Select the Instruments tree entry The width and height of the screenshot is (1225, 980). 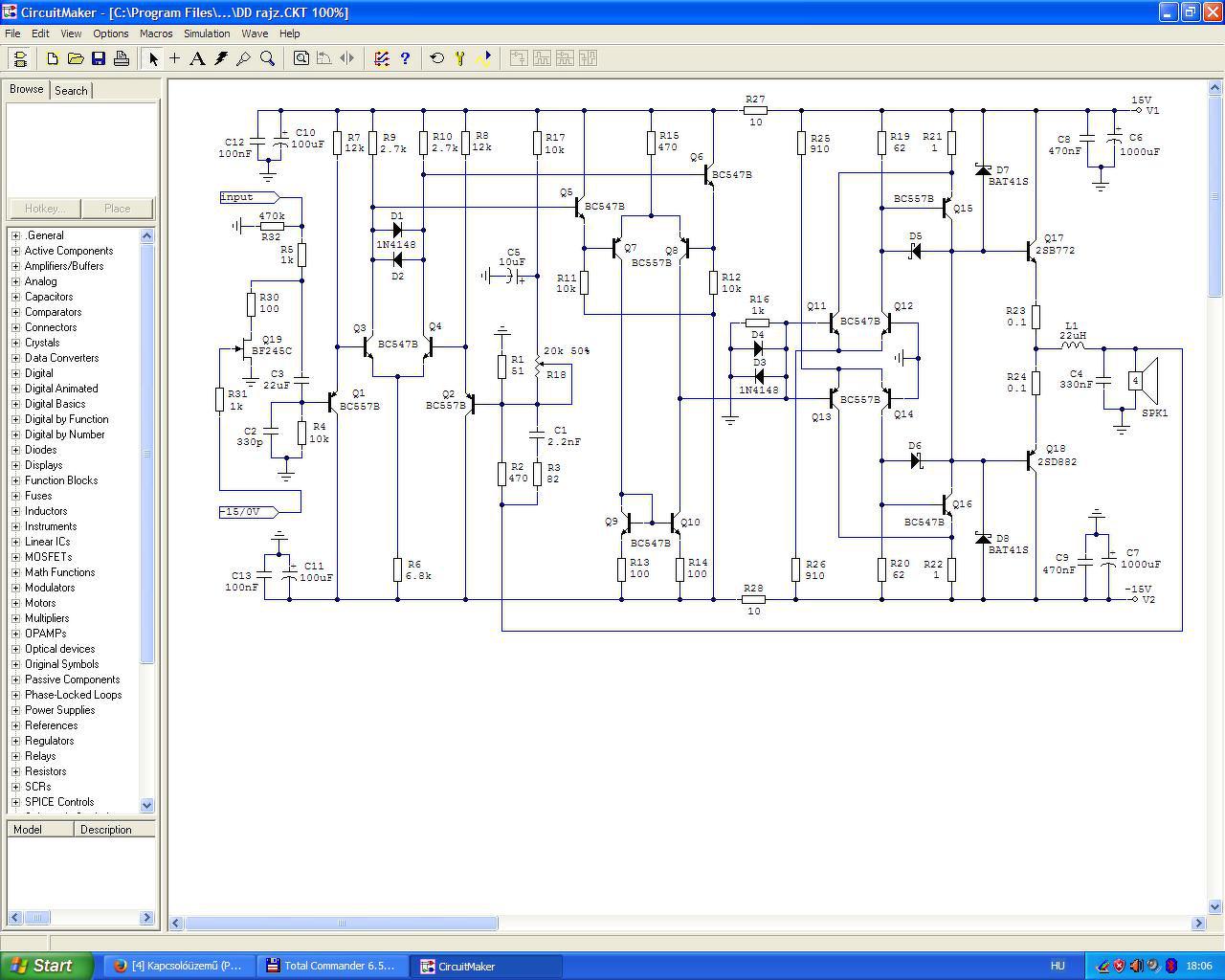[51, 526]
